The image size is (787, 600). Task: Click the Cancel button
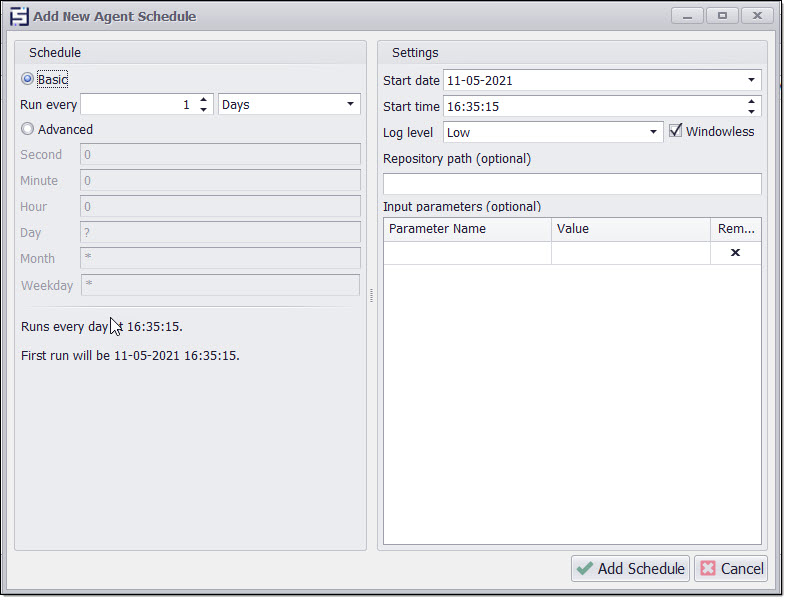[x=731, y=568]
